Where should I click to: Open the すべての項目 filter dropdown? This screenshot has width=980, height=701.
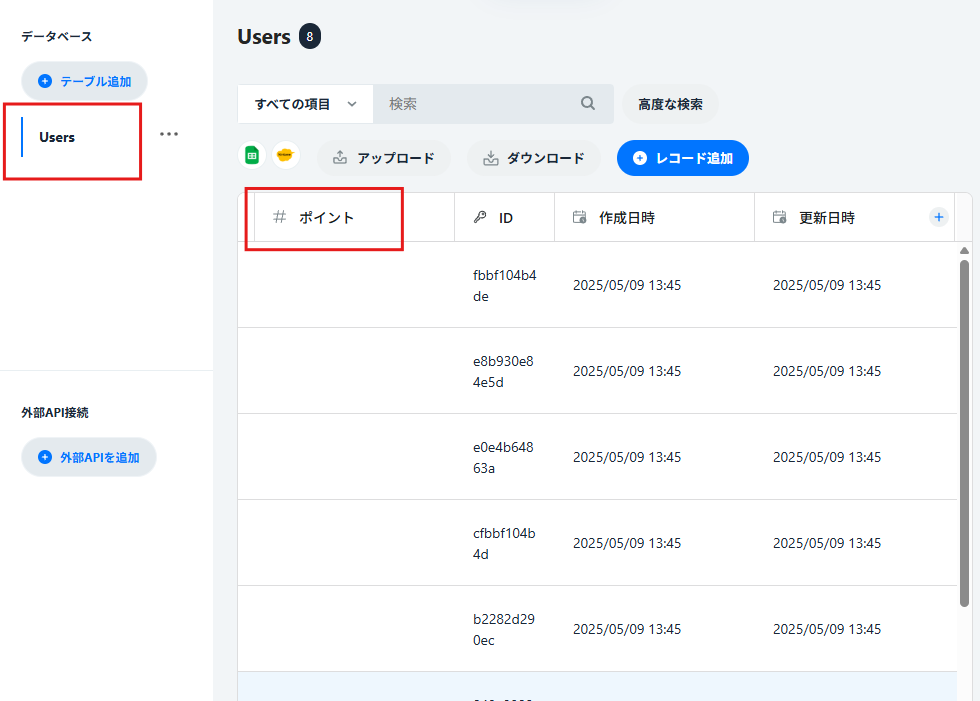(306, 104)
